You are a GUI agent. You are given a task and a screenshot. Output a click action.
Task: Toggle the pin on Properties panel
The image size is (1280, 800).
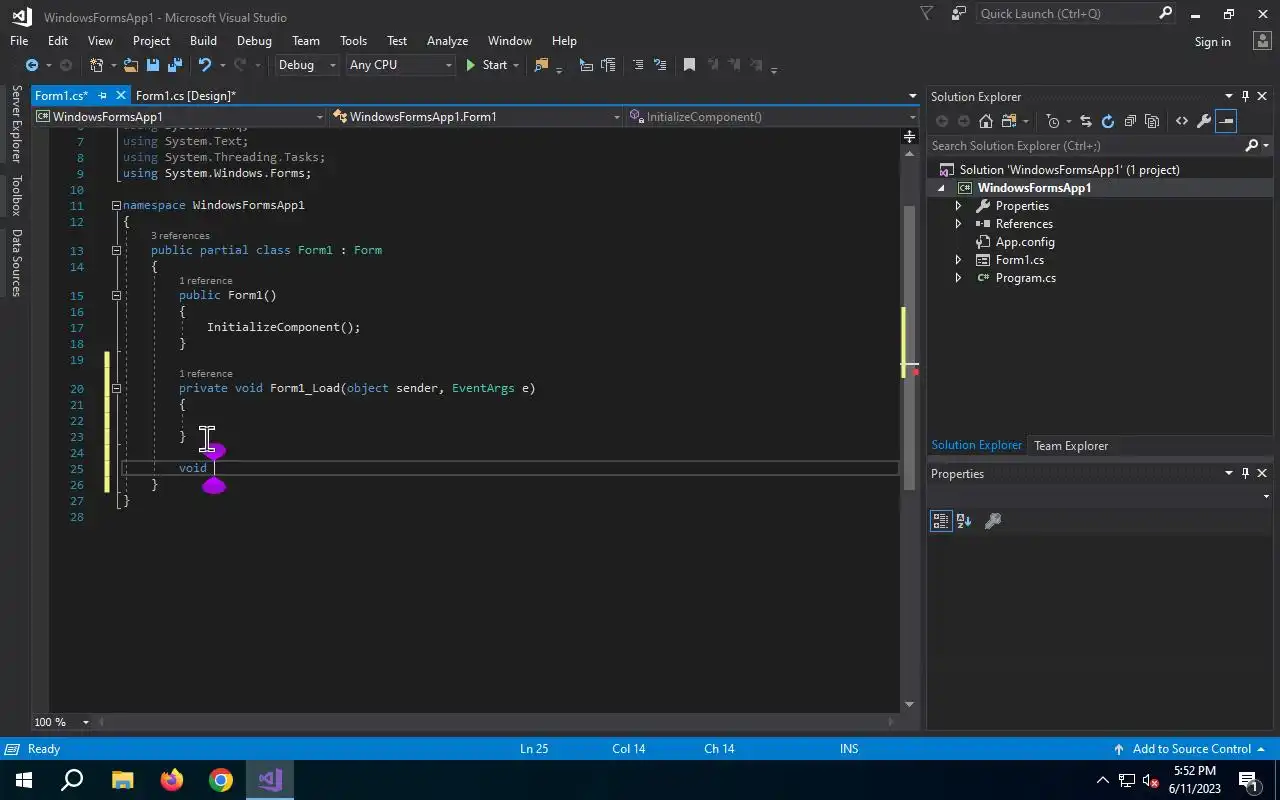(1245, 473)
